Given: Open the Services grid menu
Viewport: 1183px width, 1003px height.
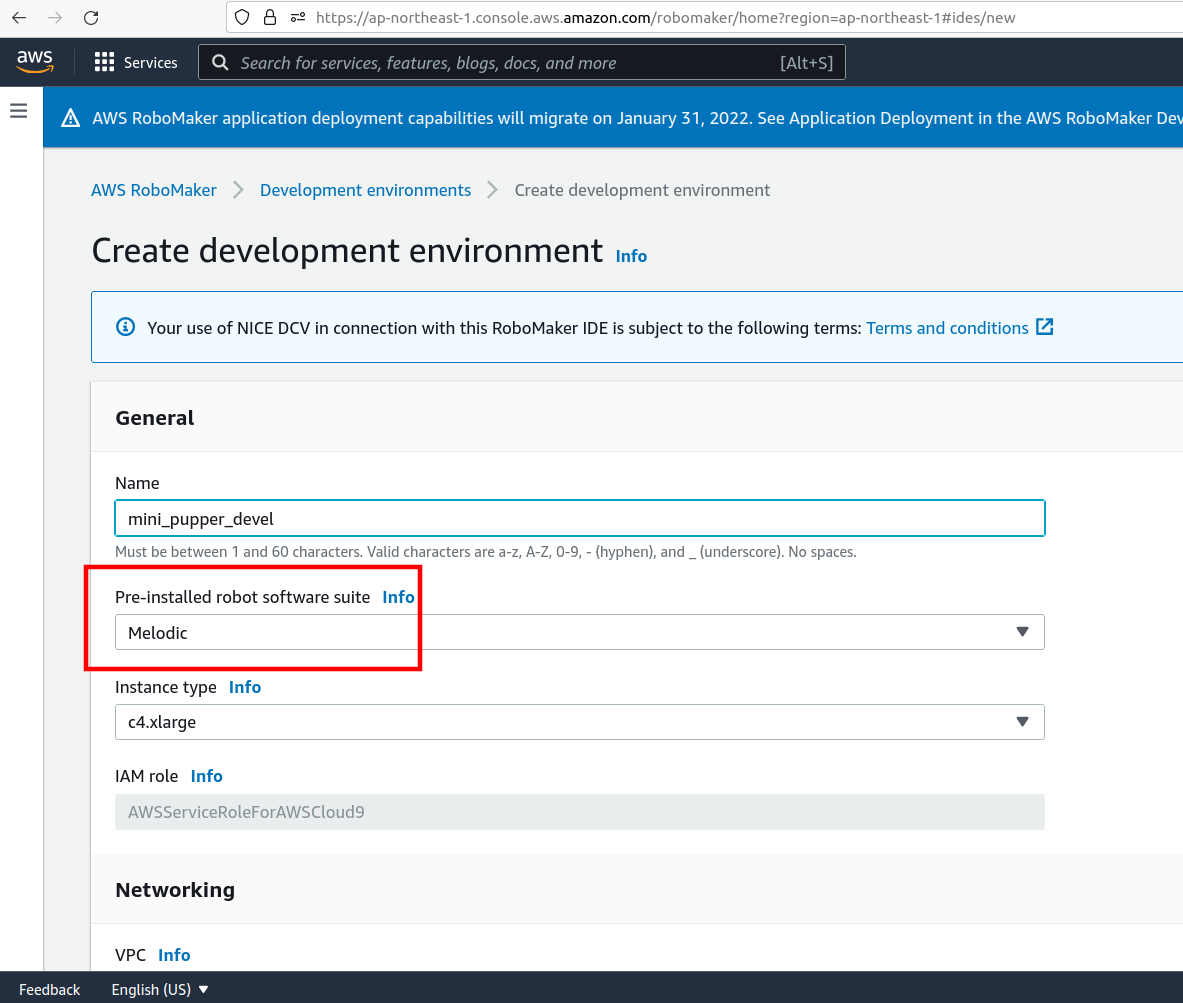Looking at the screenshot, I should (136, 63).
